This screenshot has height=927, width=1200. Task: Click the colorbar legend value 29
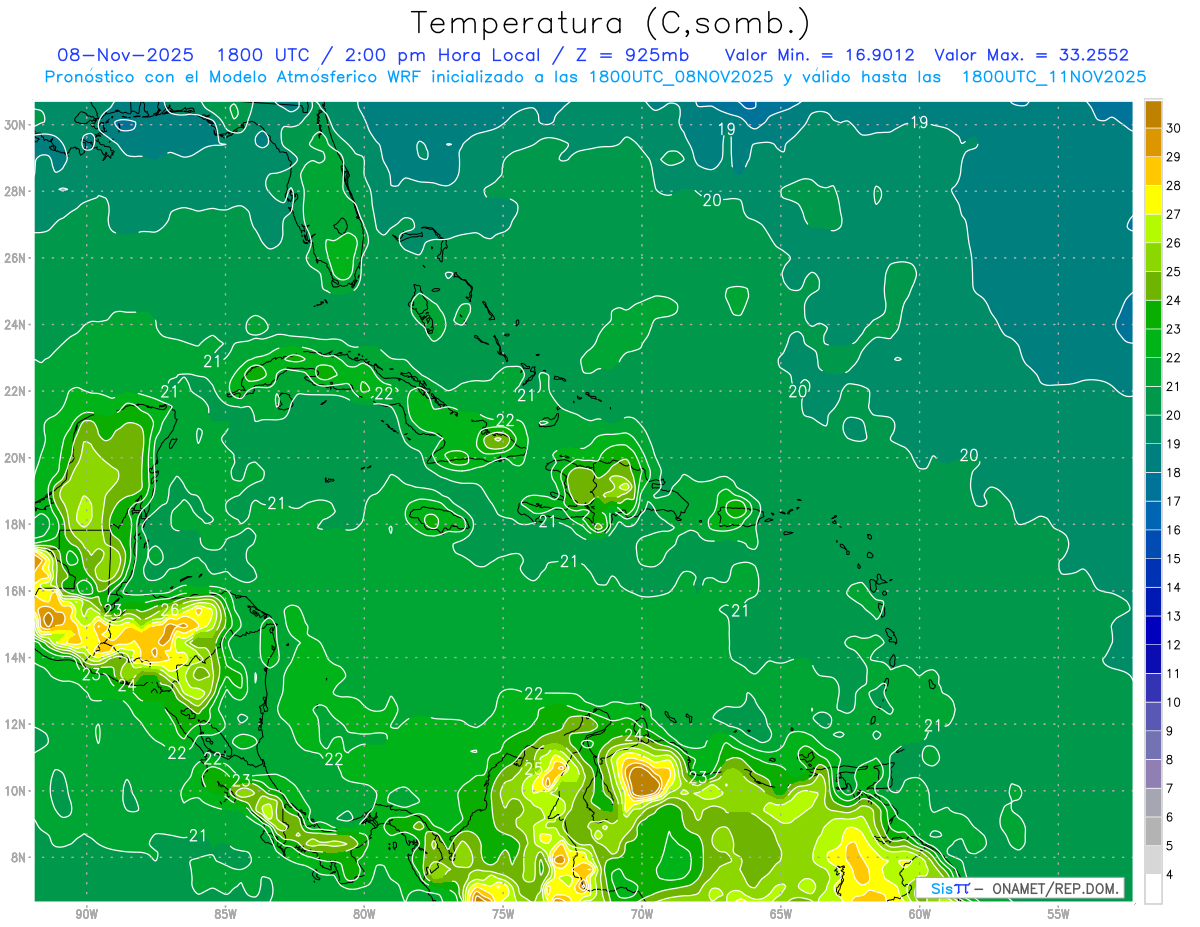coord(1174,157)
